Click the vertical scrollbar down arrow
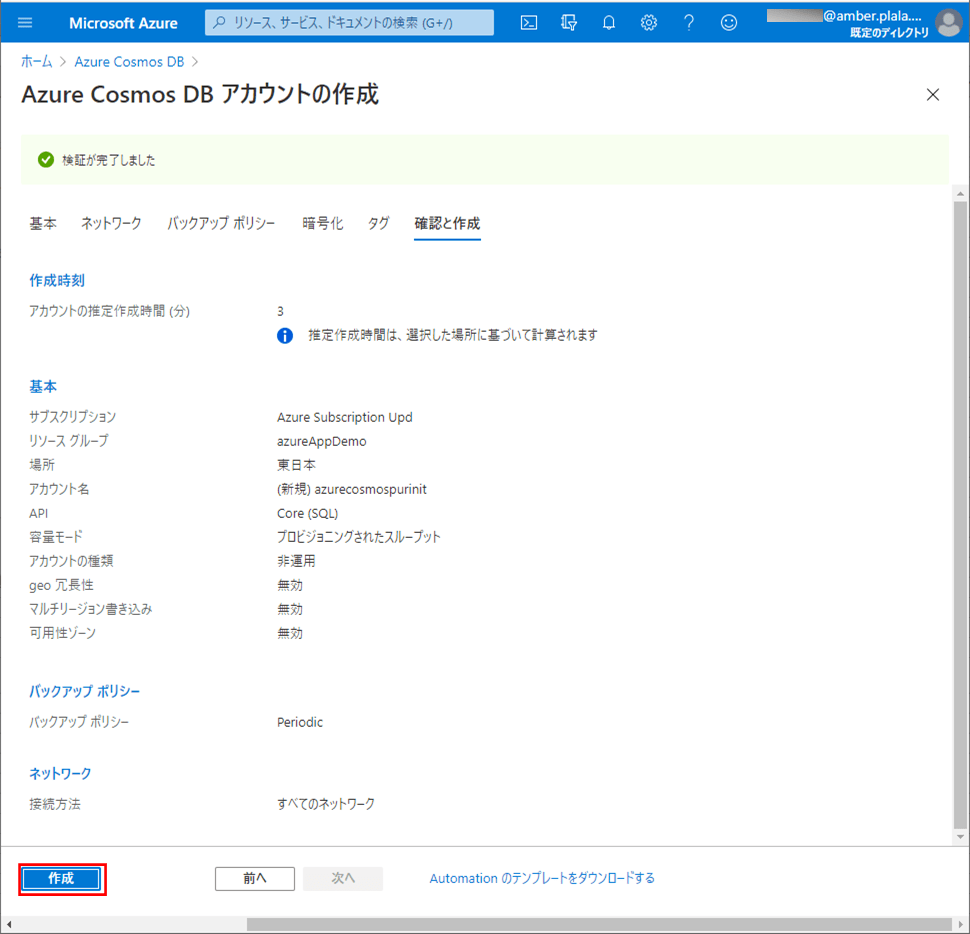 pos(959,836)
